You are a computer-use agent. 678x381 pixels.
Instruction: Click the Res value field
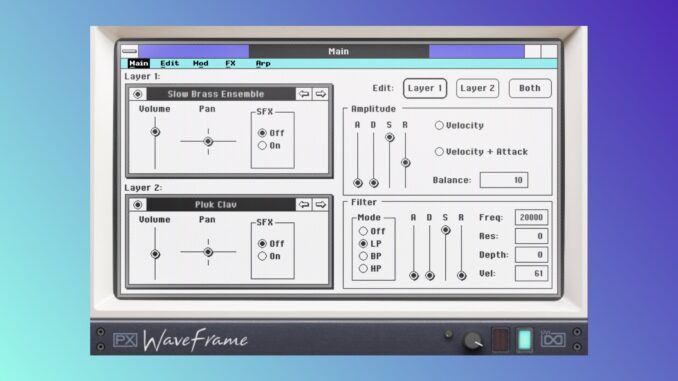tap(531, 236)
